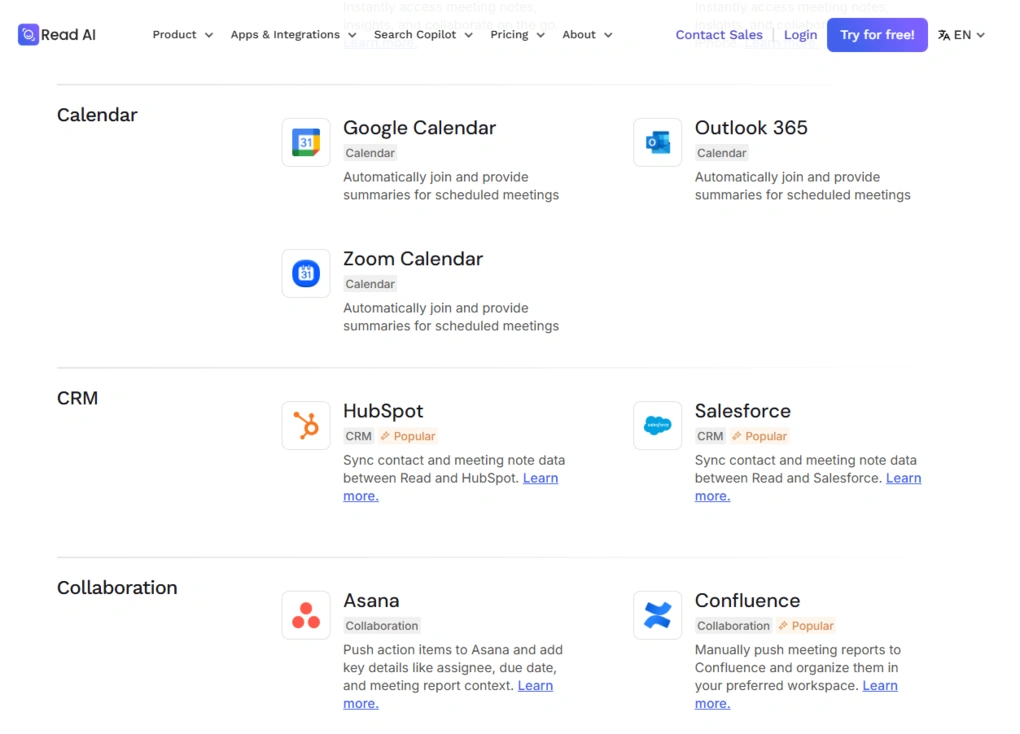Click the Confluence integration icon
The image size is (1020, 734).
pos(657,614)
